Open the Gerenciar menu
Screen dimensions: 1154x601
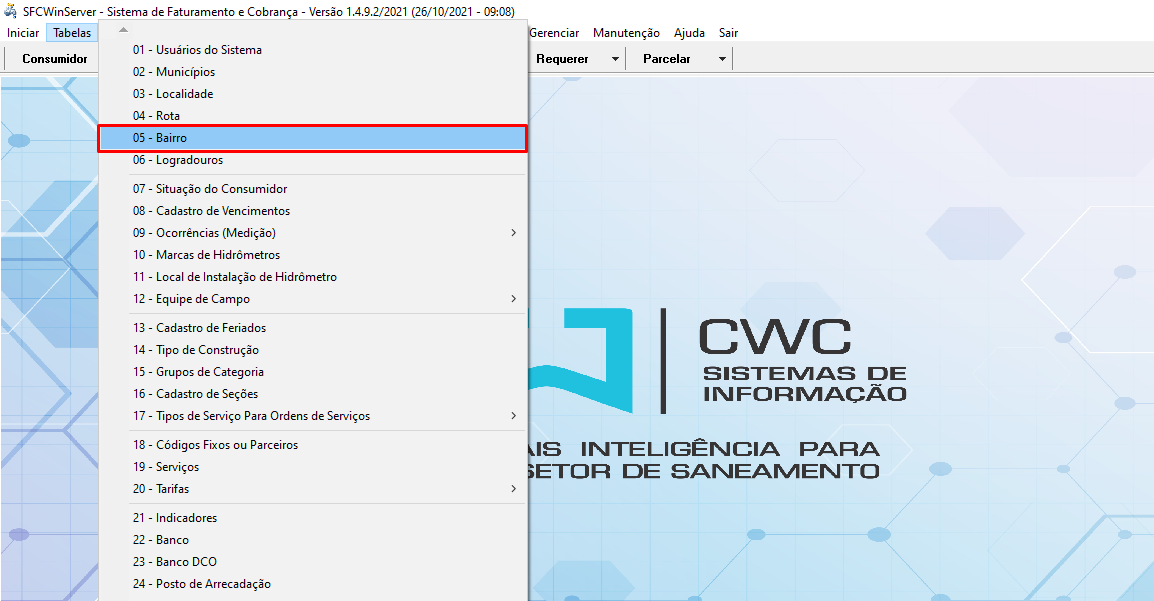[554, 33]
